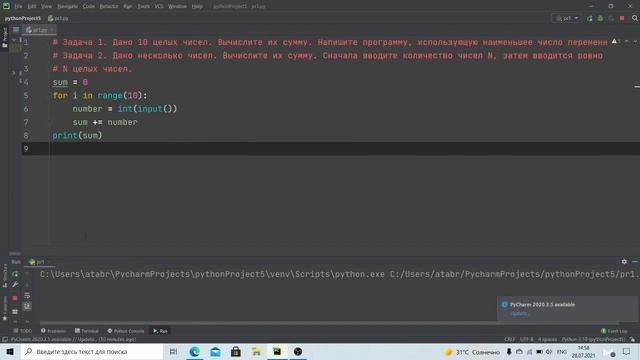The width and height of the screenshot is (640, 360).
Task: Click the PyCharm 2020.3.5 available notification title
Action: (542, 304)
